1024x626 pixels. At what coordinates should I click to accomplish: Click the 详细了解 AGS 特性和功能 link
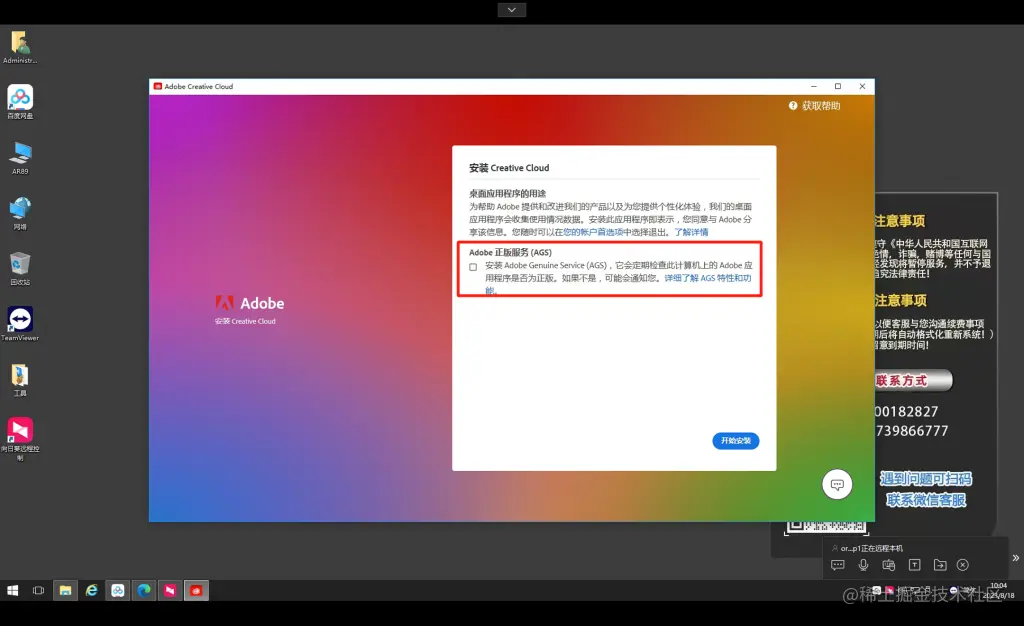pyautogui.click(x=708, y=279)
